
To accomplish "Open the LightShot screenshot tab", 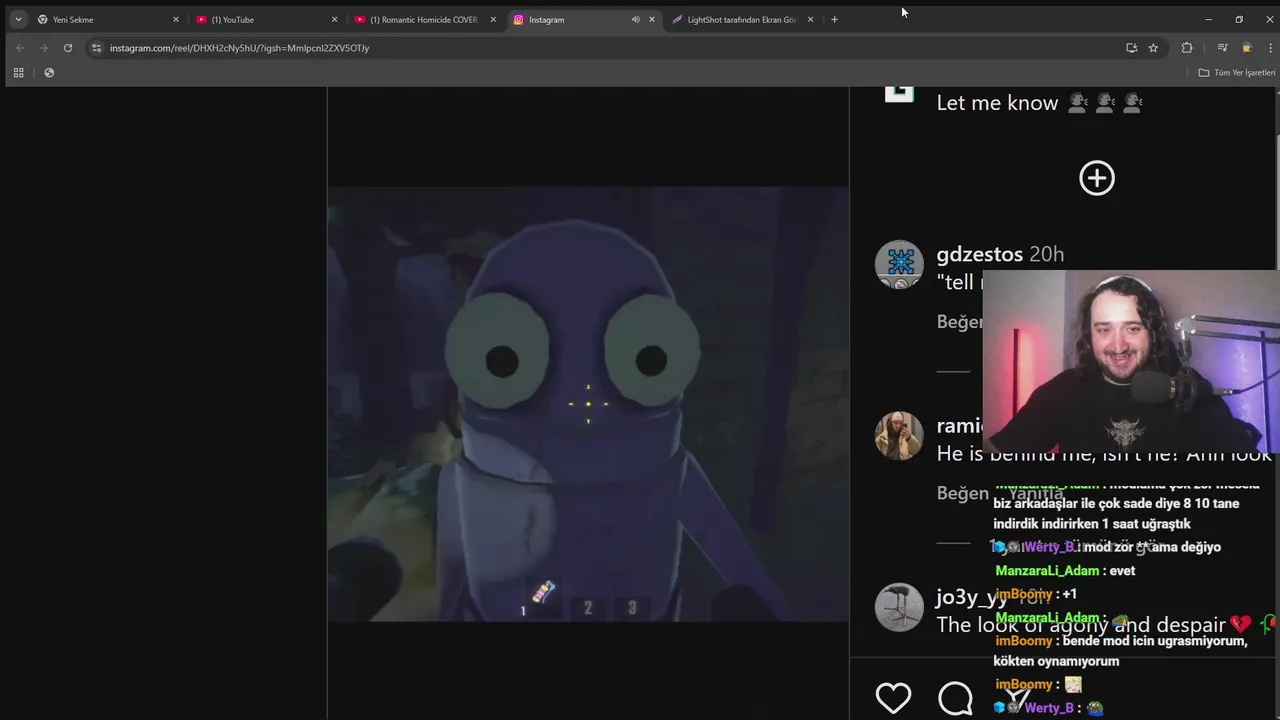I will [x=742, y=19].
